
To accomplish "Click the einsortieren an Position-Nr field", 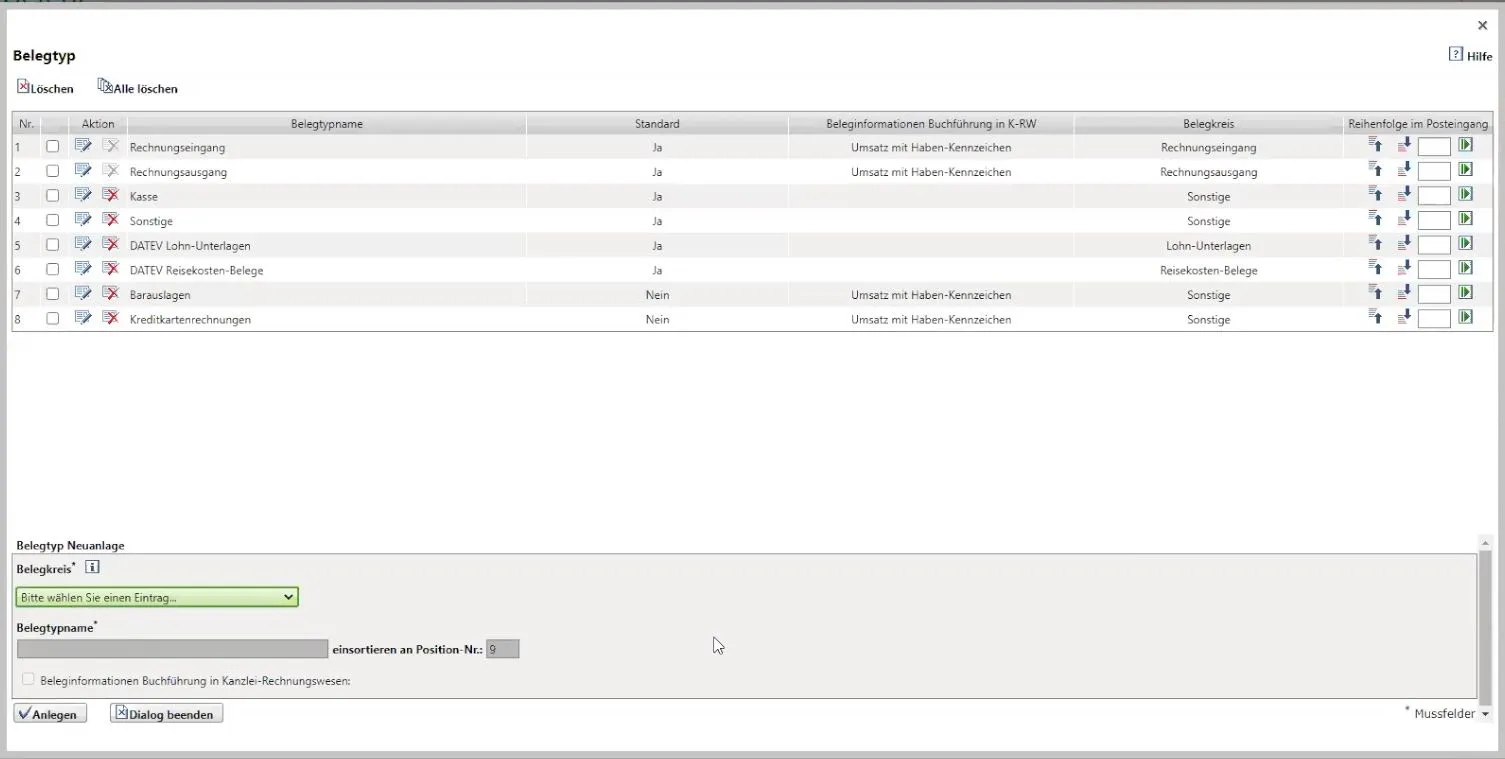I will tap(502, 648).
